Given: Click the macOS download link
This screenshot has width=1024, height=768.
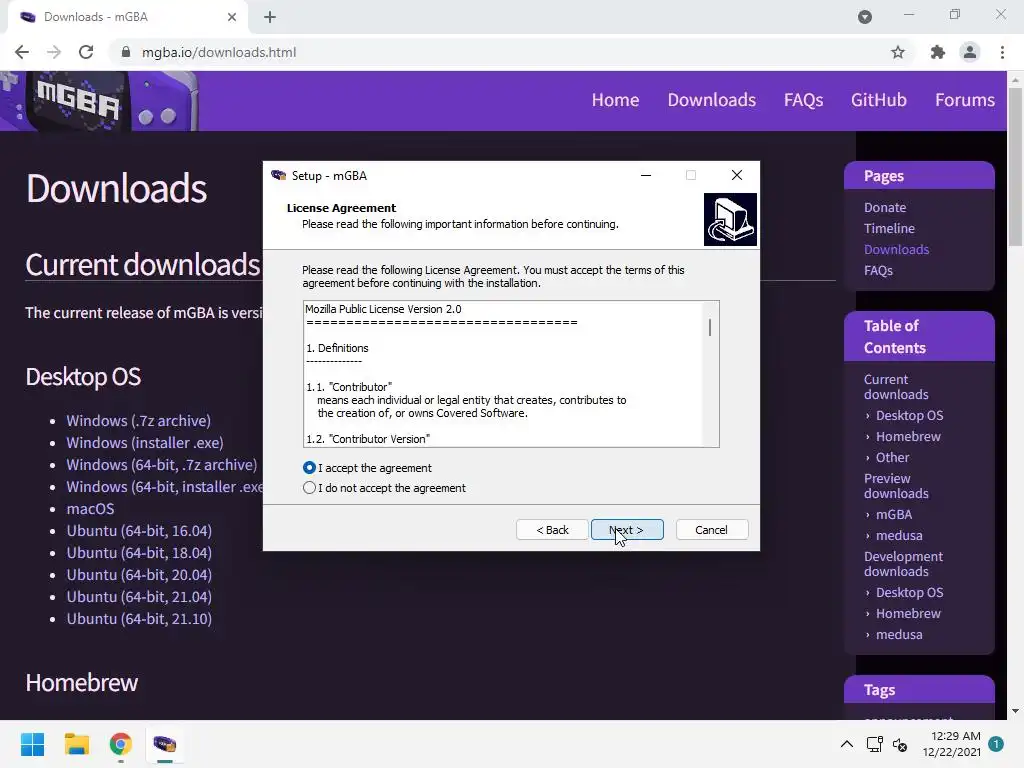Looking at the screenshot, I should pos(90,509).
